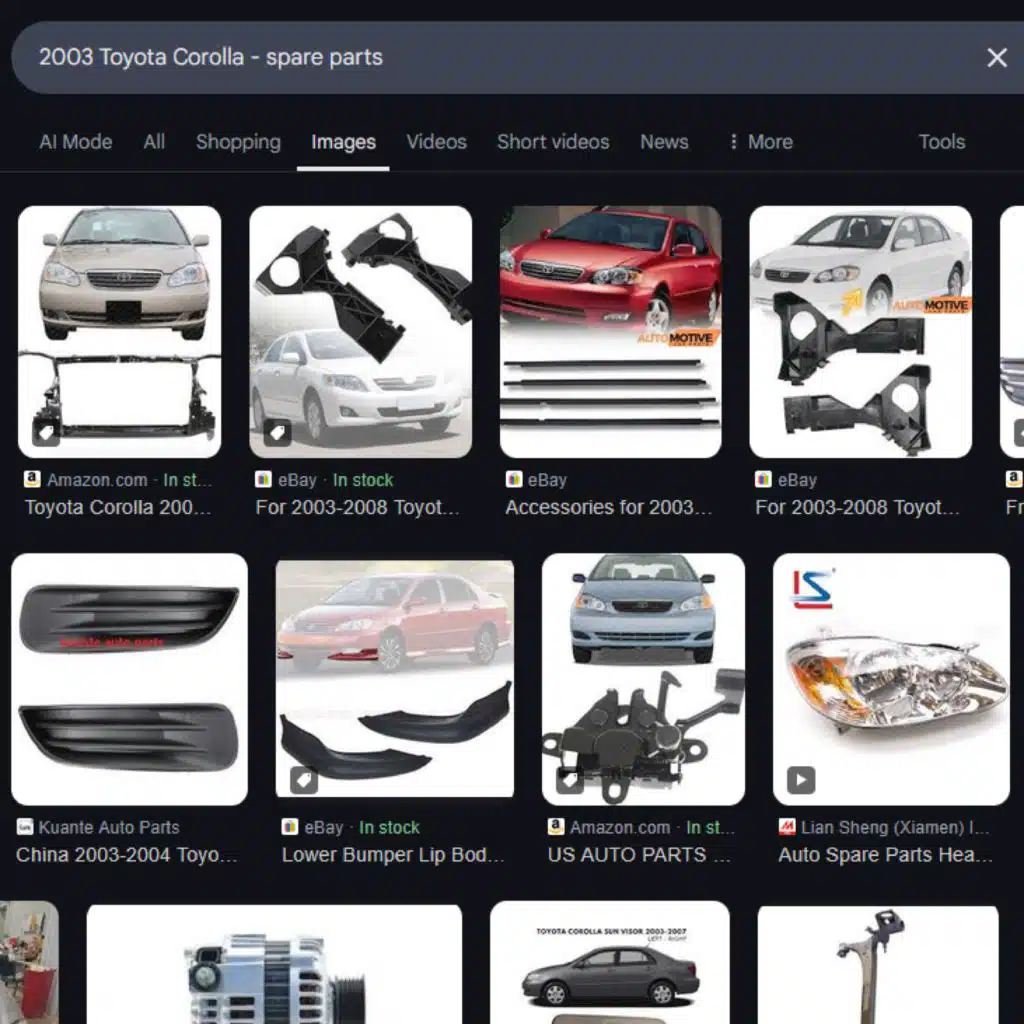
Task: Open red Corolla window trim thumbnail
Action: coord(610,331)
